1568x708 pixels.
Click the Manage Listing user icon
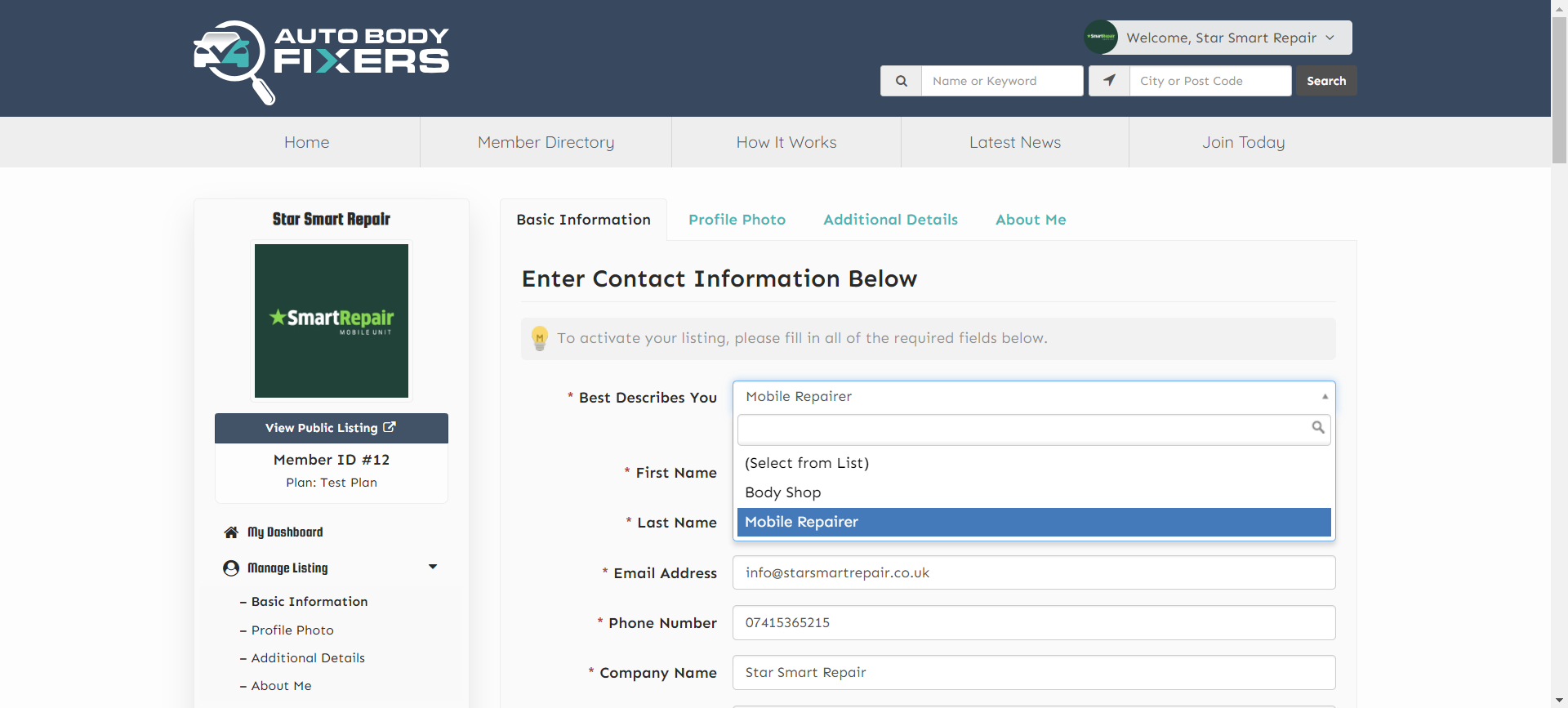(231, 568)
